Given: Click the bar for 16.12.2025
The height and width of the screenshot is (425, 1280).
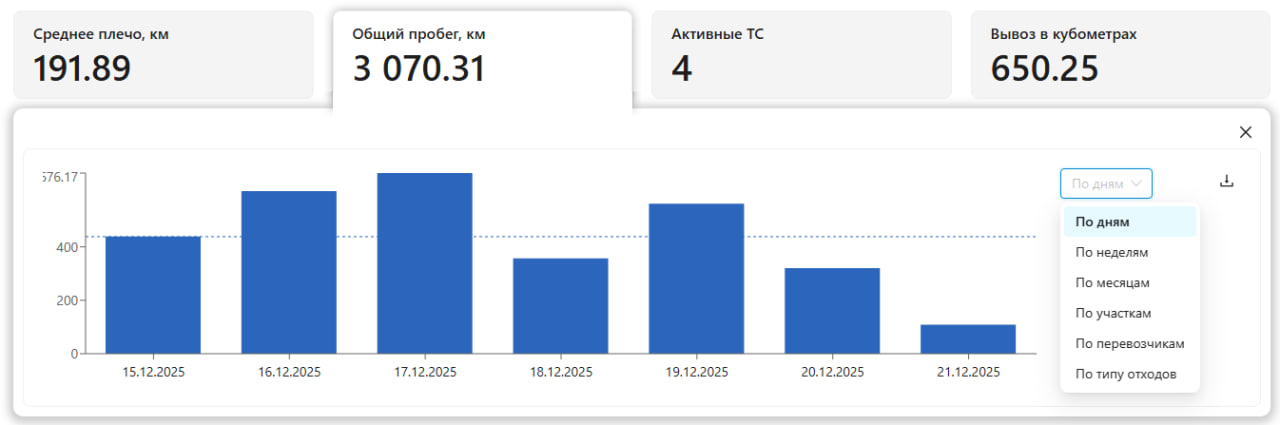Looking at the screenshot, I should tap(289, 272).
